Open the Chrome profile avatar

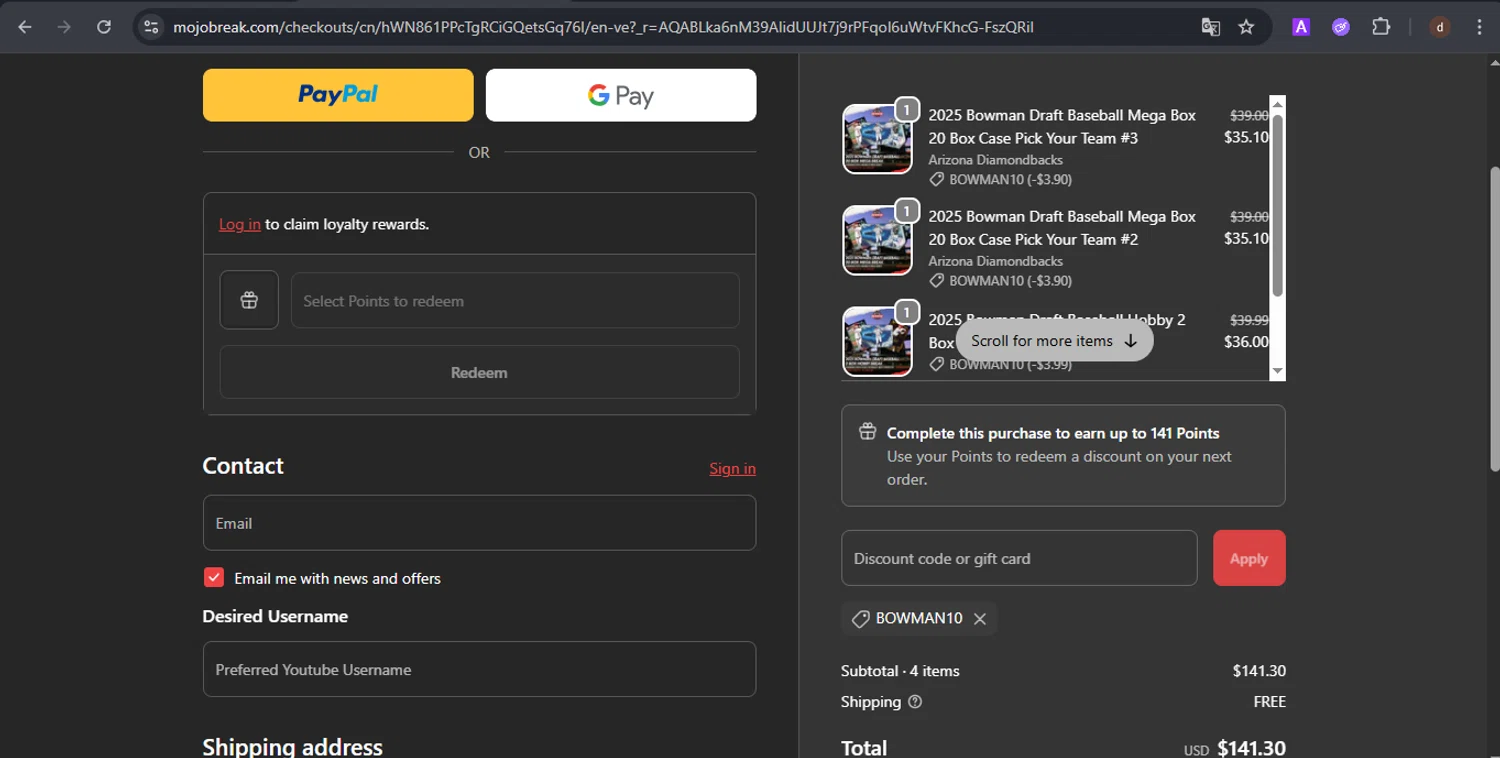[1440, 27]
